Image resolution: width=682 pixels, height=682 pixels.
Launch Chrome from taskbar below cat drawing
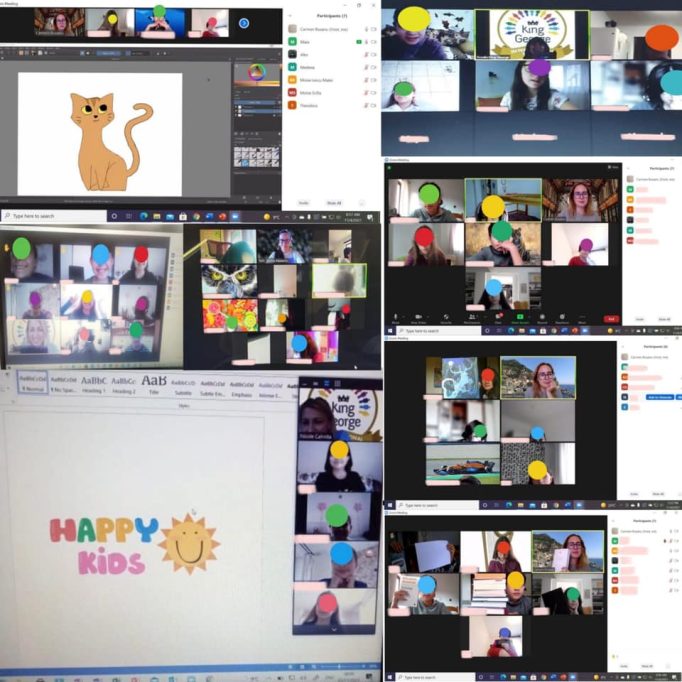tap(197, 216)
